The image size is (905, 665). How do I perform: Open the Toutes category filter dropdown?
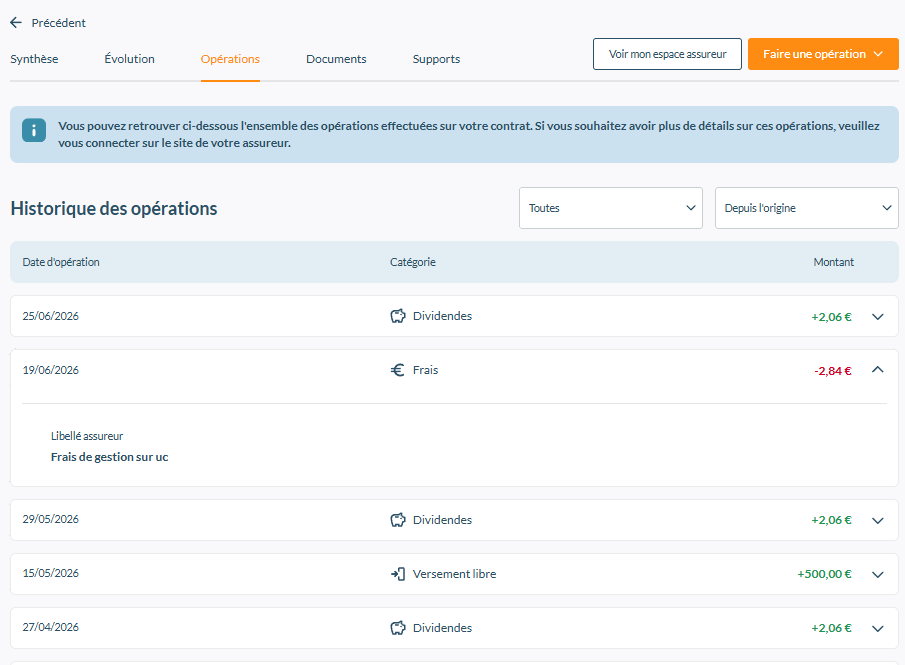coord(611,208)
